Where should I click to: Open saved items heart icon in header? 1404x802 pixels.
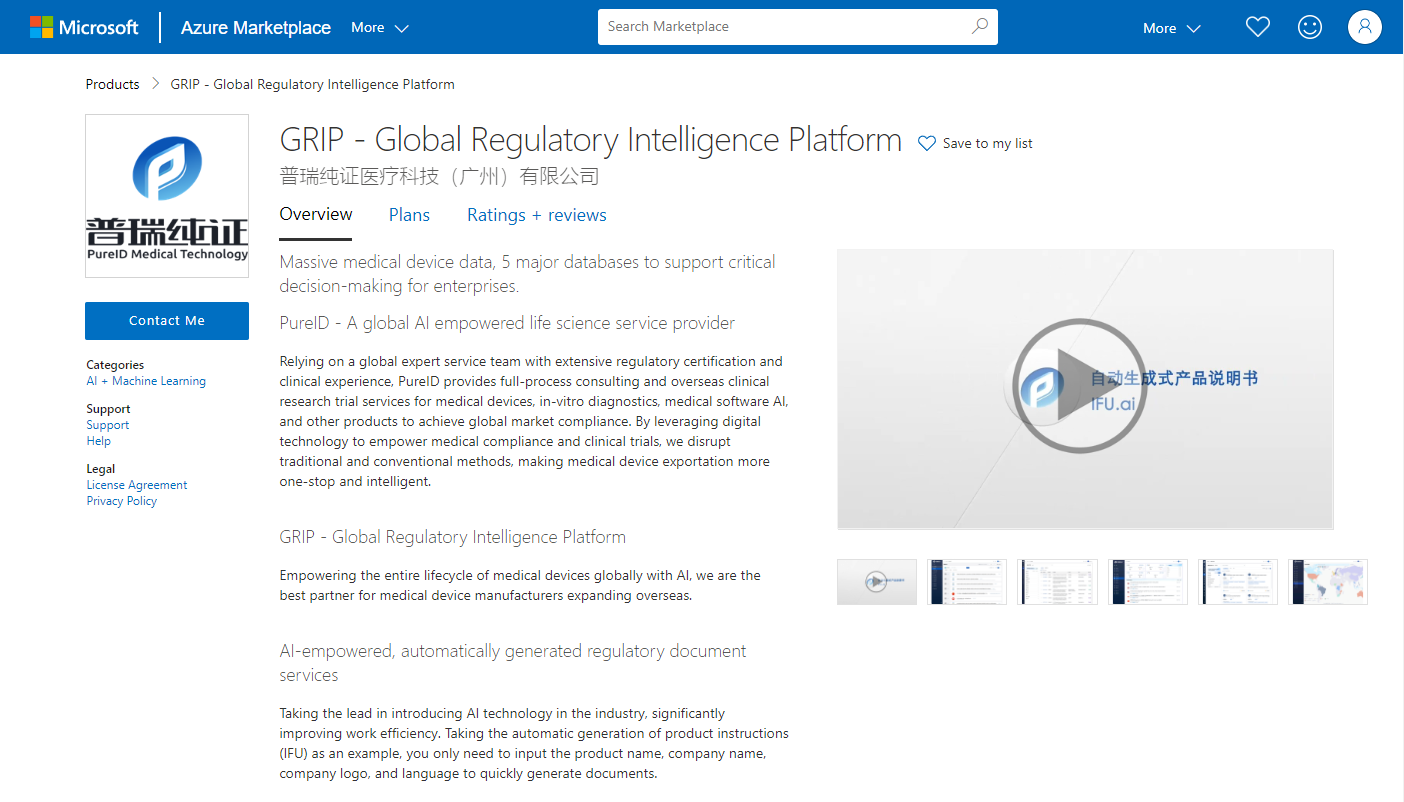[1258, 27]
